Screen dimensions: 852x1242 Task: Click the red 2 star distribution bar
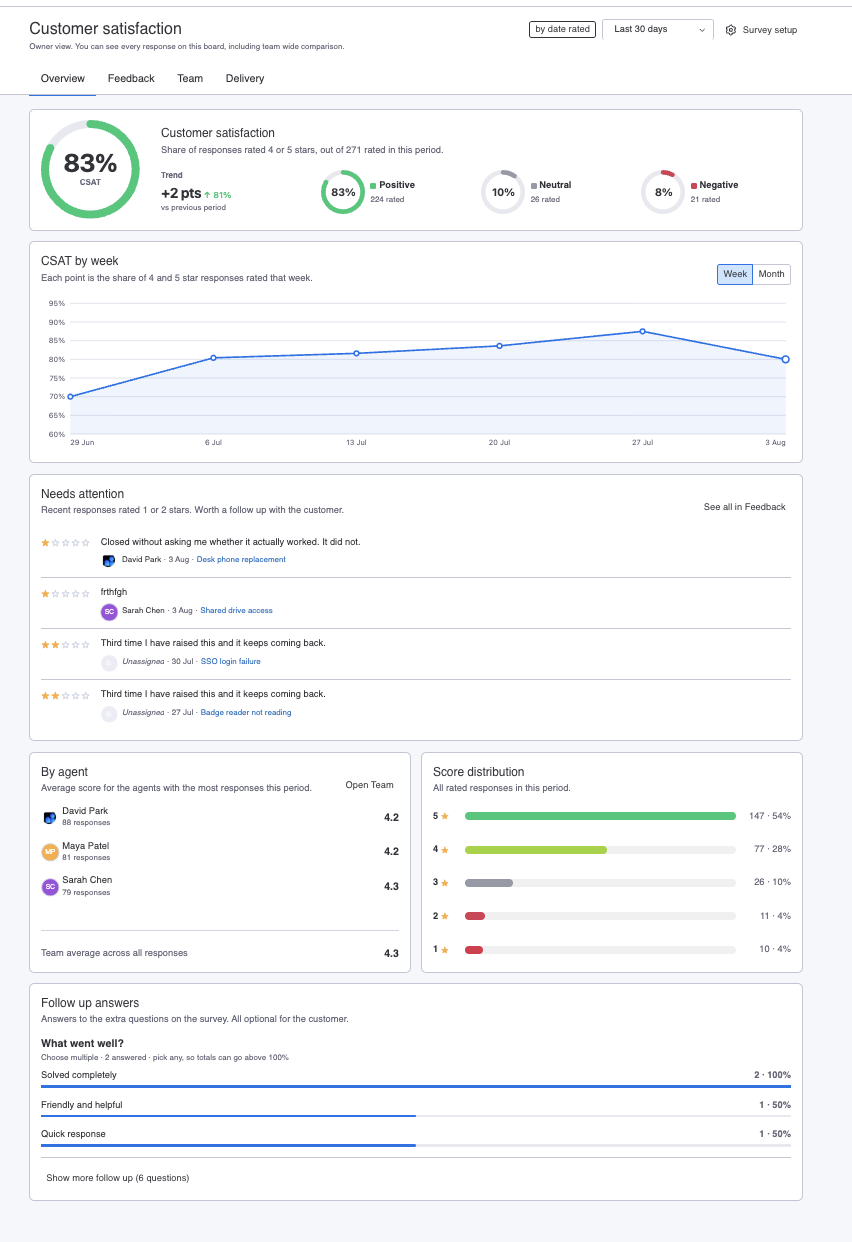click(x=475, y=916)
